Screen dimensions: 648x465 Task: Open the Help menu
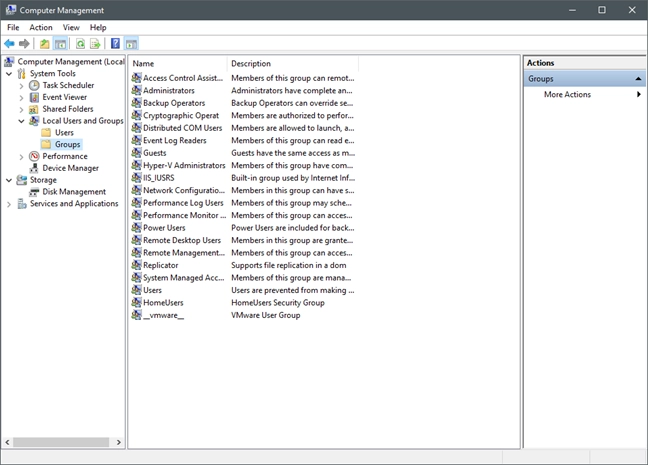click(x=98, y=27)
